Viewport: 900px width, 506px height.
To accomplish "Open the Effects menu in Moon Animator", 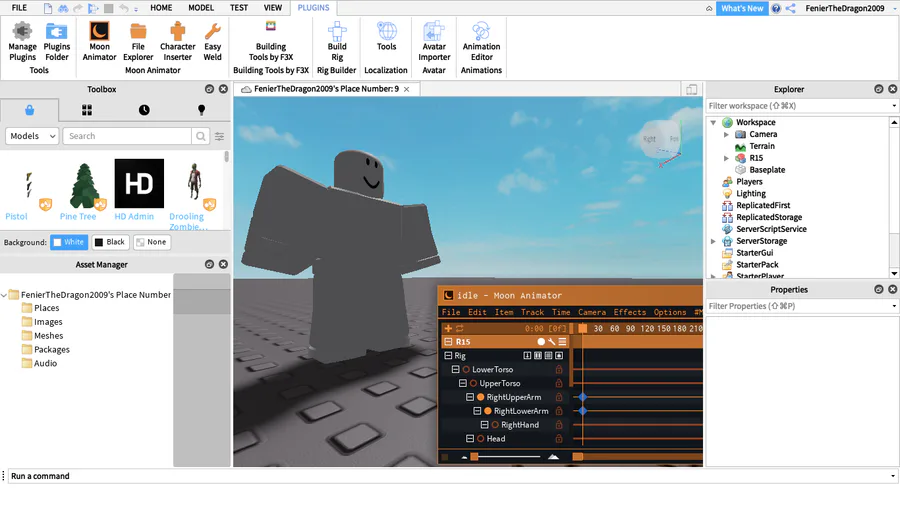I will point(630,312).
